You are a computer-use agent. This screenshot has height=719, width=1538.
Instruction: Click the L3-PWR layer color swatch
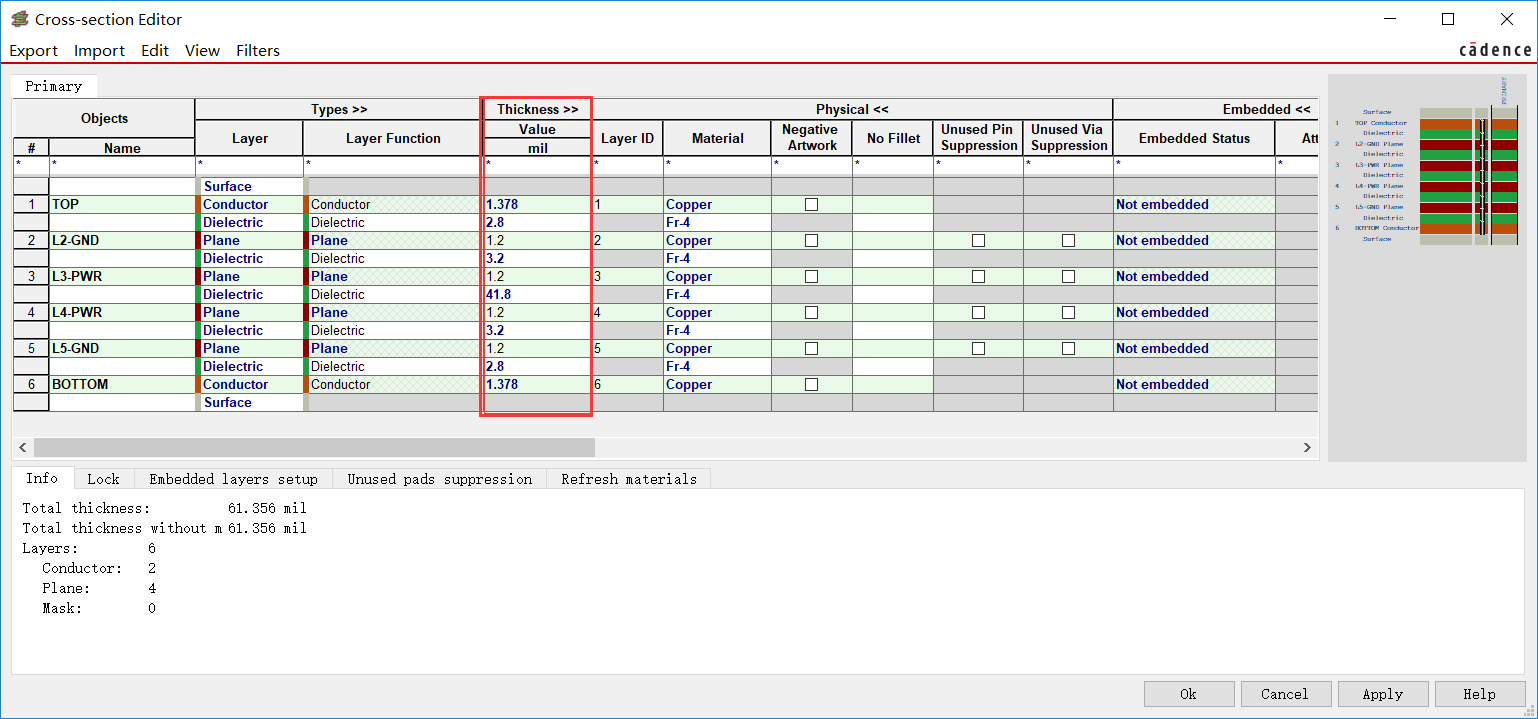(x=198, y=277)
